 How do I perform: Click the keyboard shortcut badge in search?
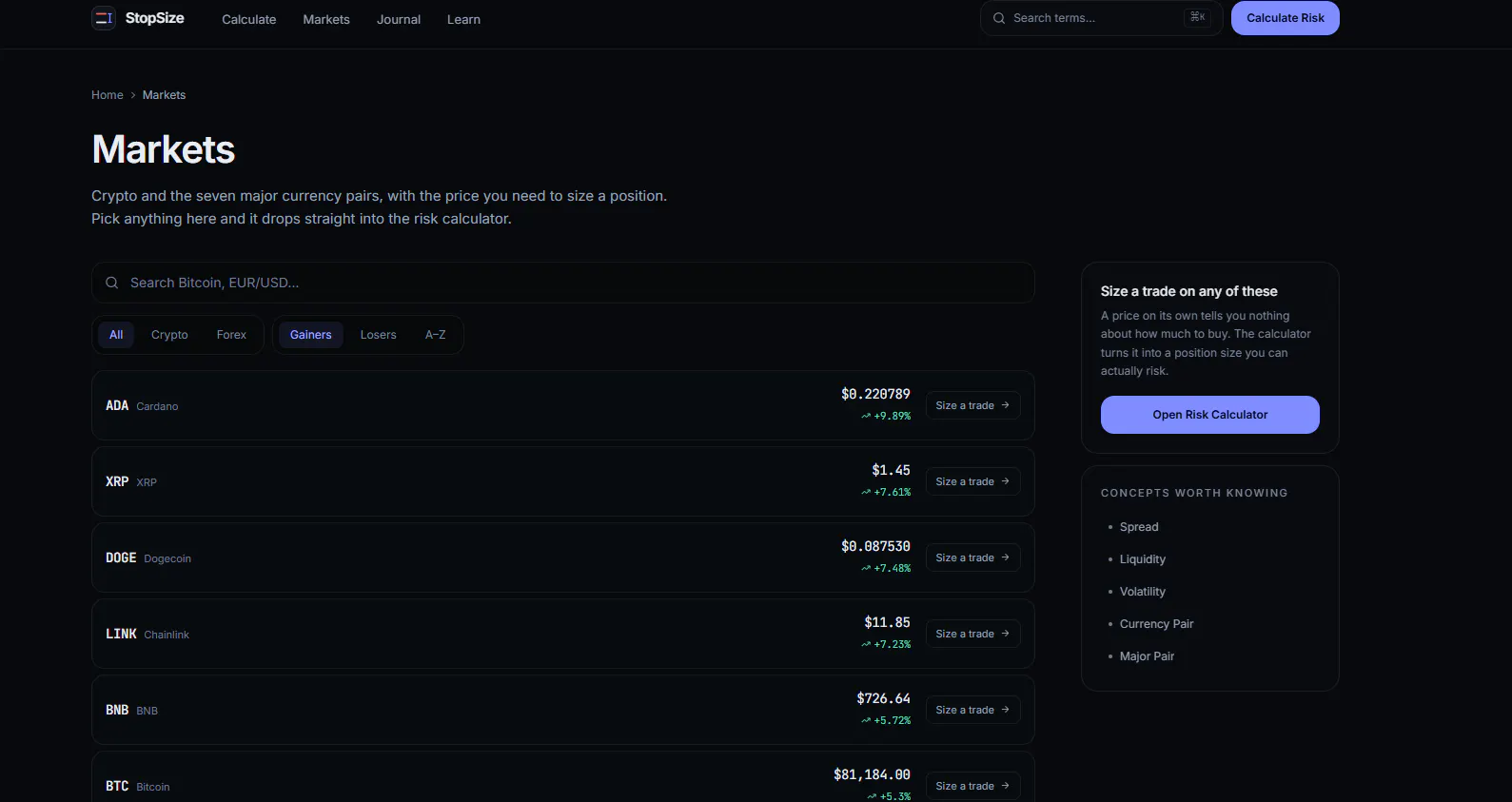[1198, 17]
